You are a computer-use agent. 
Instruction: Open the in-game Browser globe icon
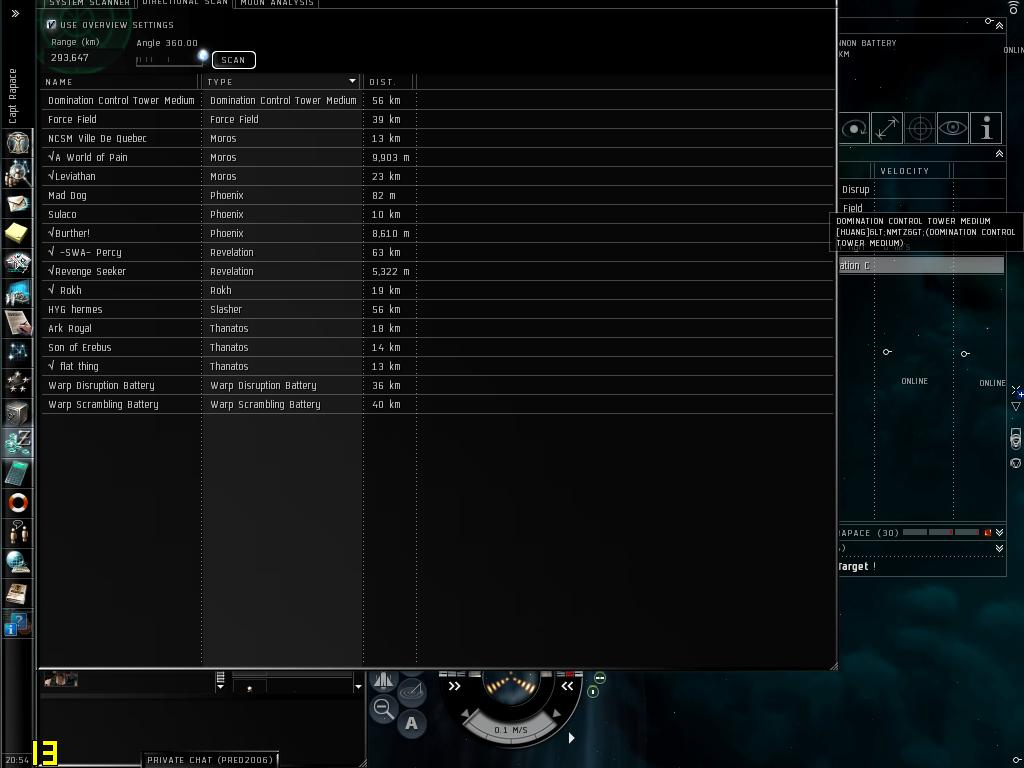tap(18, 563)
